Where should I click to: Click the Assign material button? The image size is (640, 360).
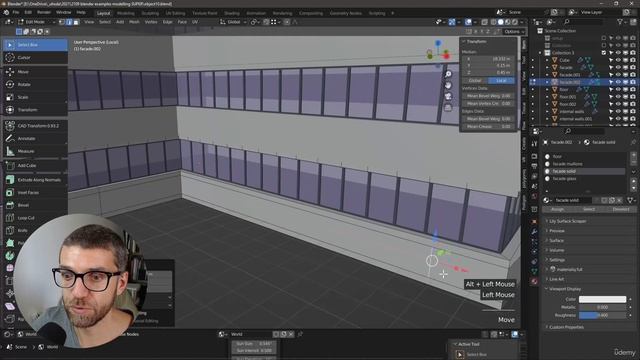[557, 209]
